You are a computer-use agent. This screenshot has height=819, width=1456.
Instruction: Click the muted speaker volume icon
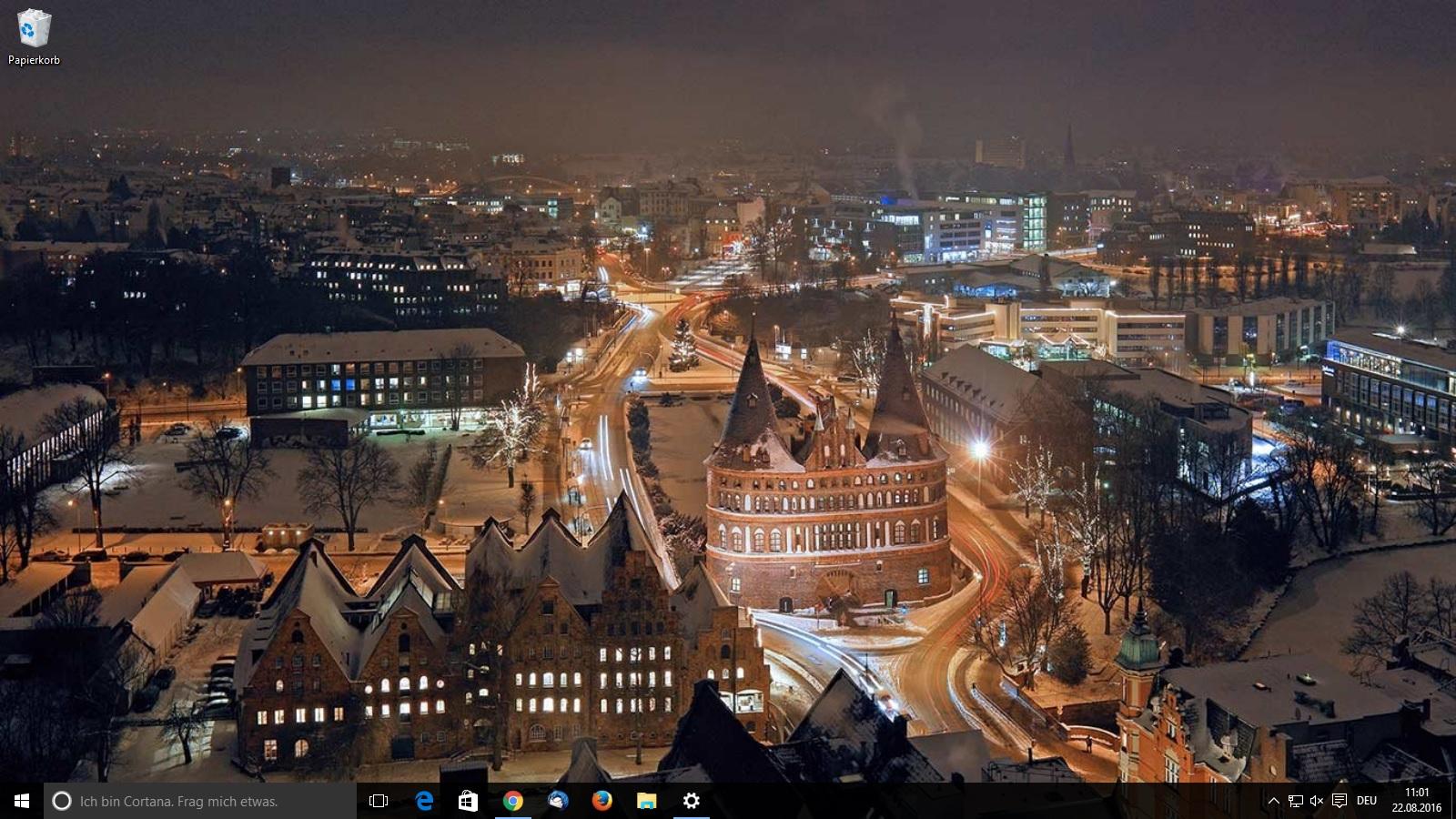click(x=1317, y=801)
